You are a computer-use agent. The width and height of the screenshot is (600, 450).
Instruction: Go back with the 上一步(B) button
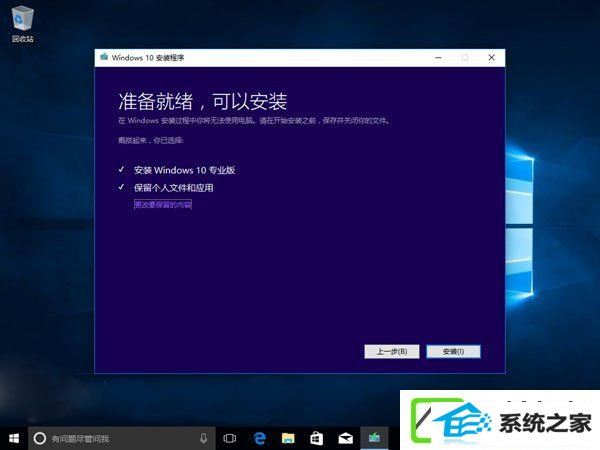[392, 351]
